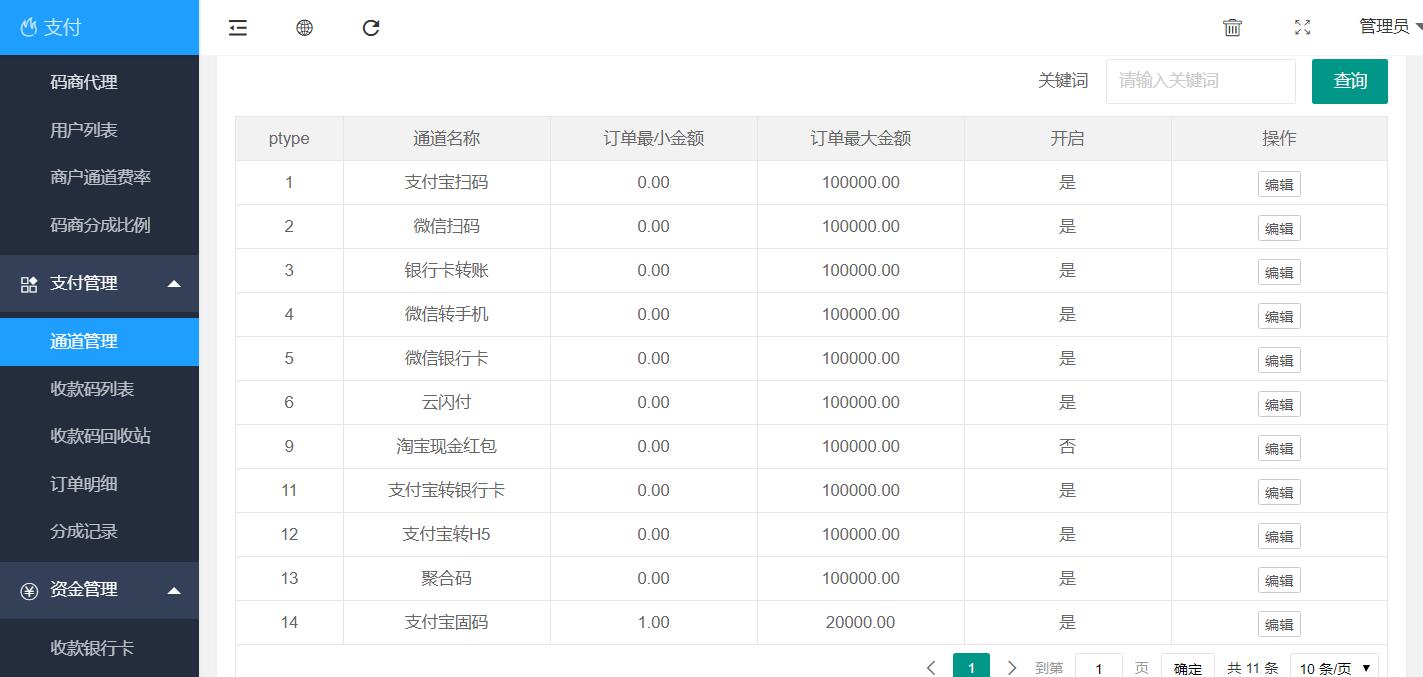
Task: Open 收款码列表 in the sidebar
Action: [x=92, y=389]
